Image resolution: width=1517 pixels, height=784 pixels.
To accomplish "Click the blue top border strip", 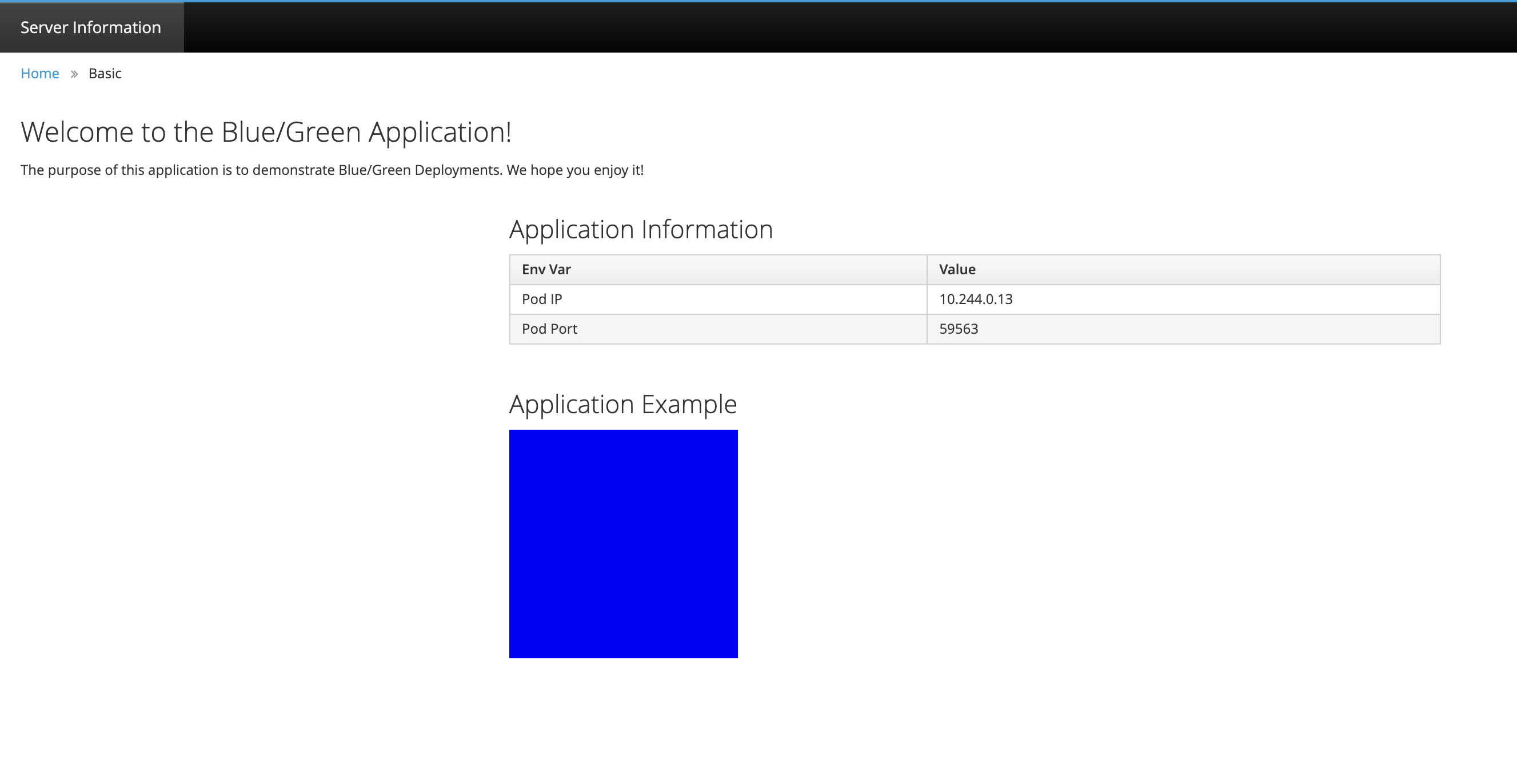I will point(758,1).
